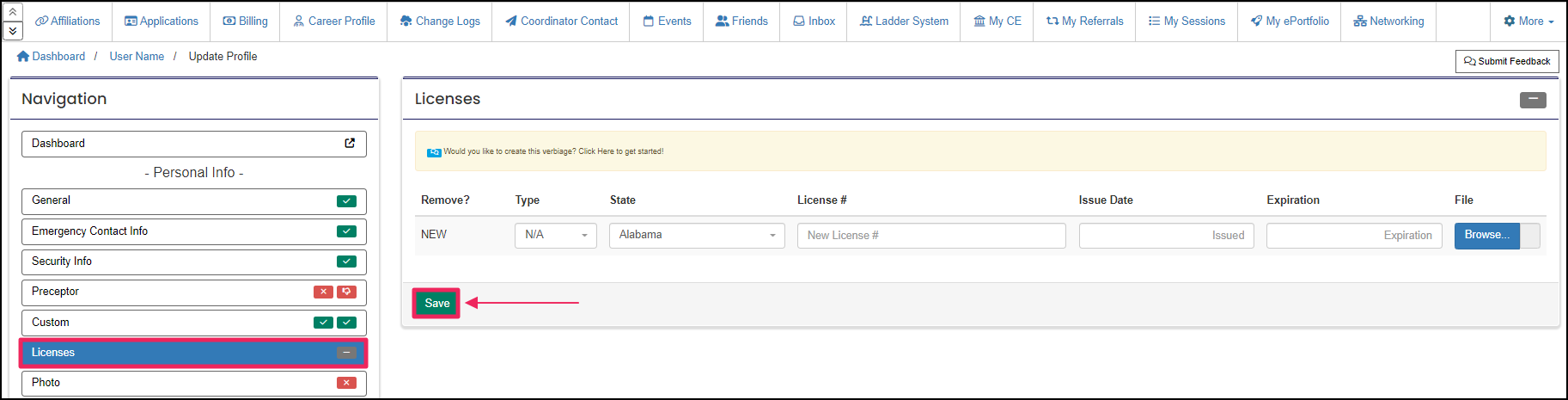Click the Dashboard external-link icon
Screen dimensions: 1568x400
(350, 144)
